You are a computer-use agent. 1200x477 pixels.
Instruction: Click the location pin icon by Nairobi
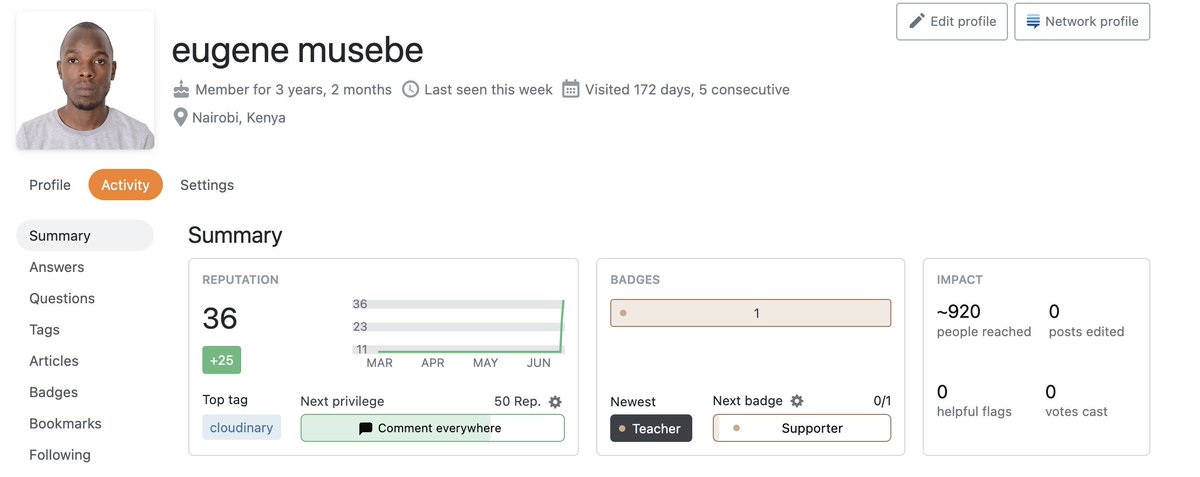click(x=181, y=117)
